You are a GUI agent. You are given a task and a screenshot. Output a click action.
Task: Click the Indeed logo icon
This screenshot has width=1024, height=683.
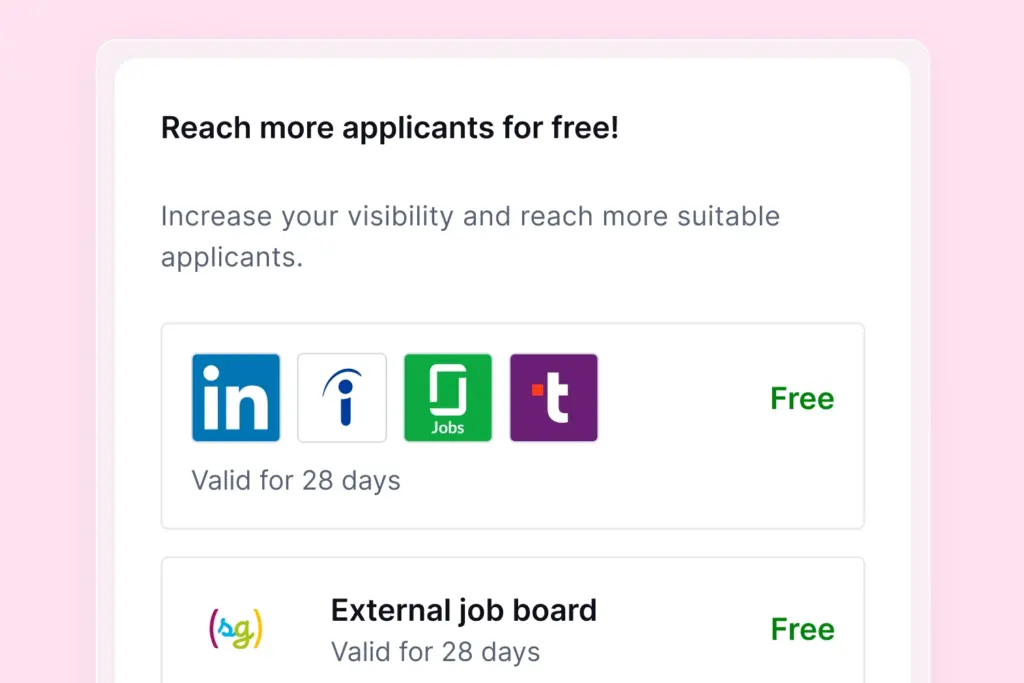[342, 397]
